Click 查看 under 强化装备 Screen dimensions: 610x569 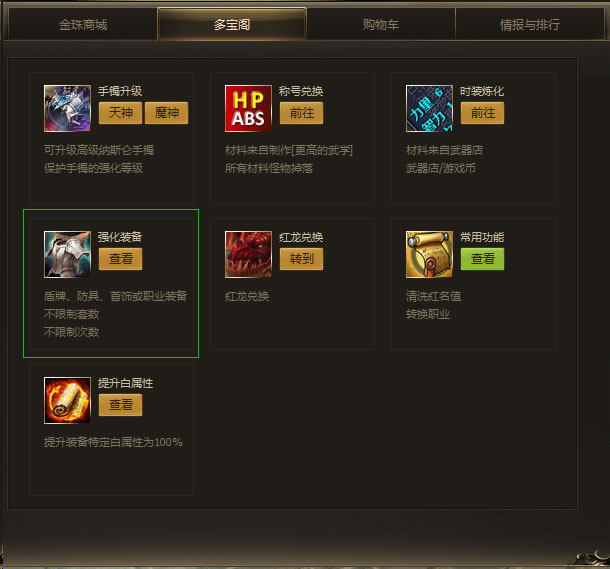click(x=120, y=259)
